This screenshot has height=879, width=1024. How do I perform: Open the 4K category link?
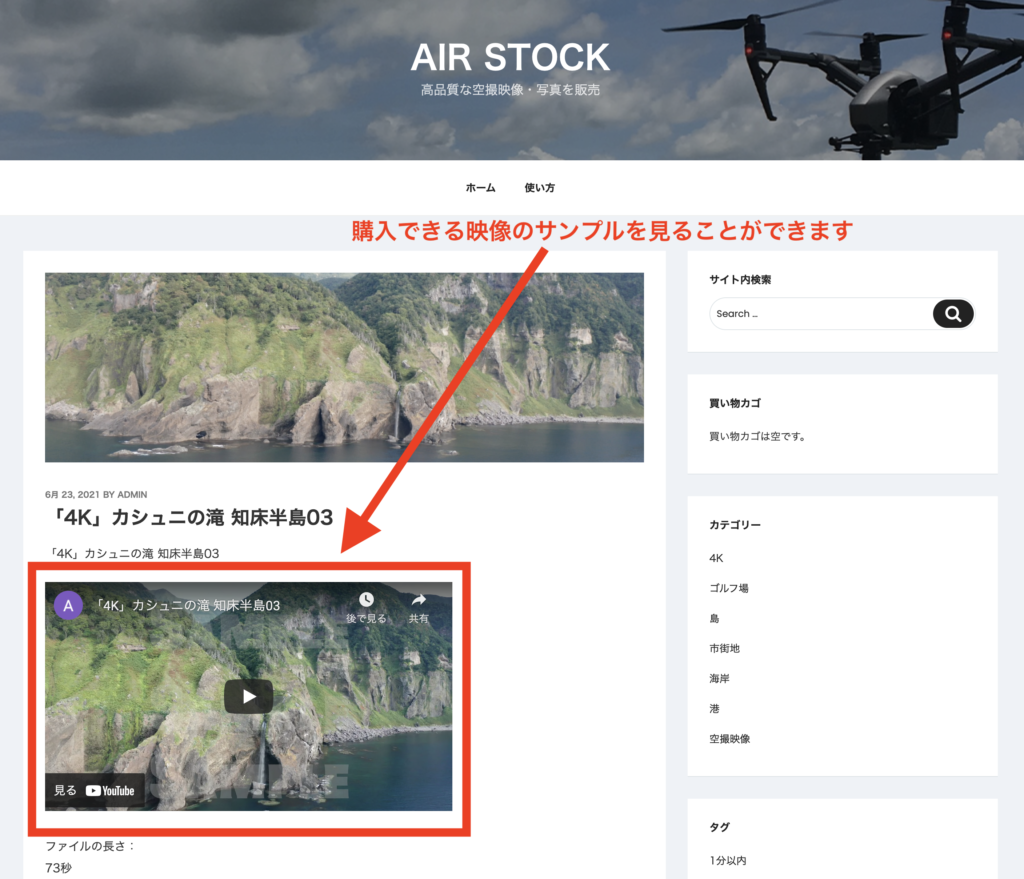716,558
